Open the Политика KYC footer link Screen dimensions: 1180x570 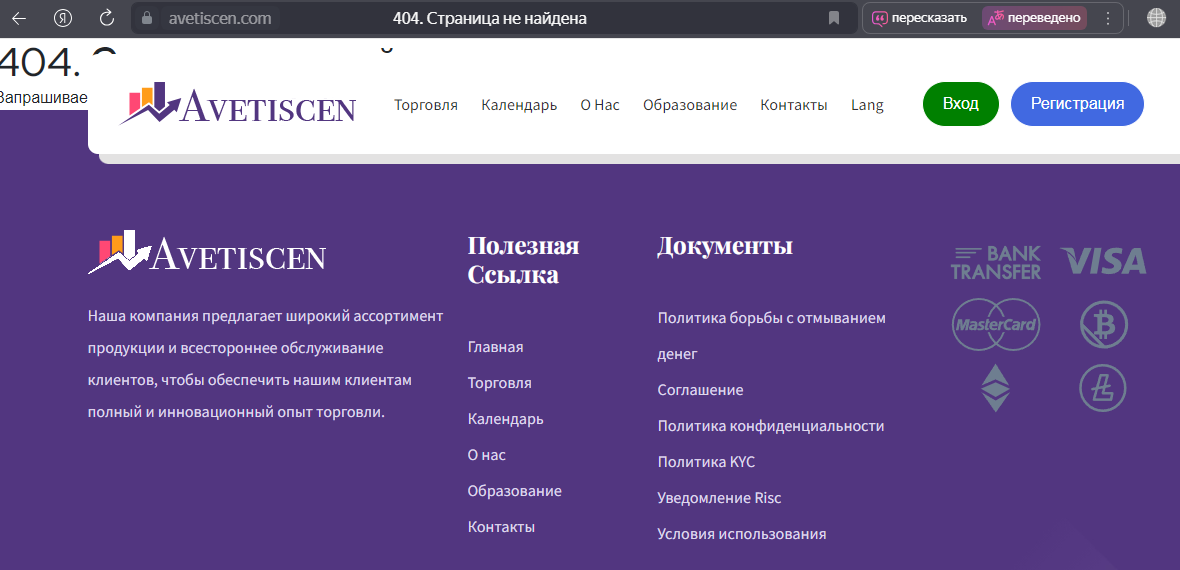coord(706,462)
